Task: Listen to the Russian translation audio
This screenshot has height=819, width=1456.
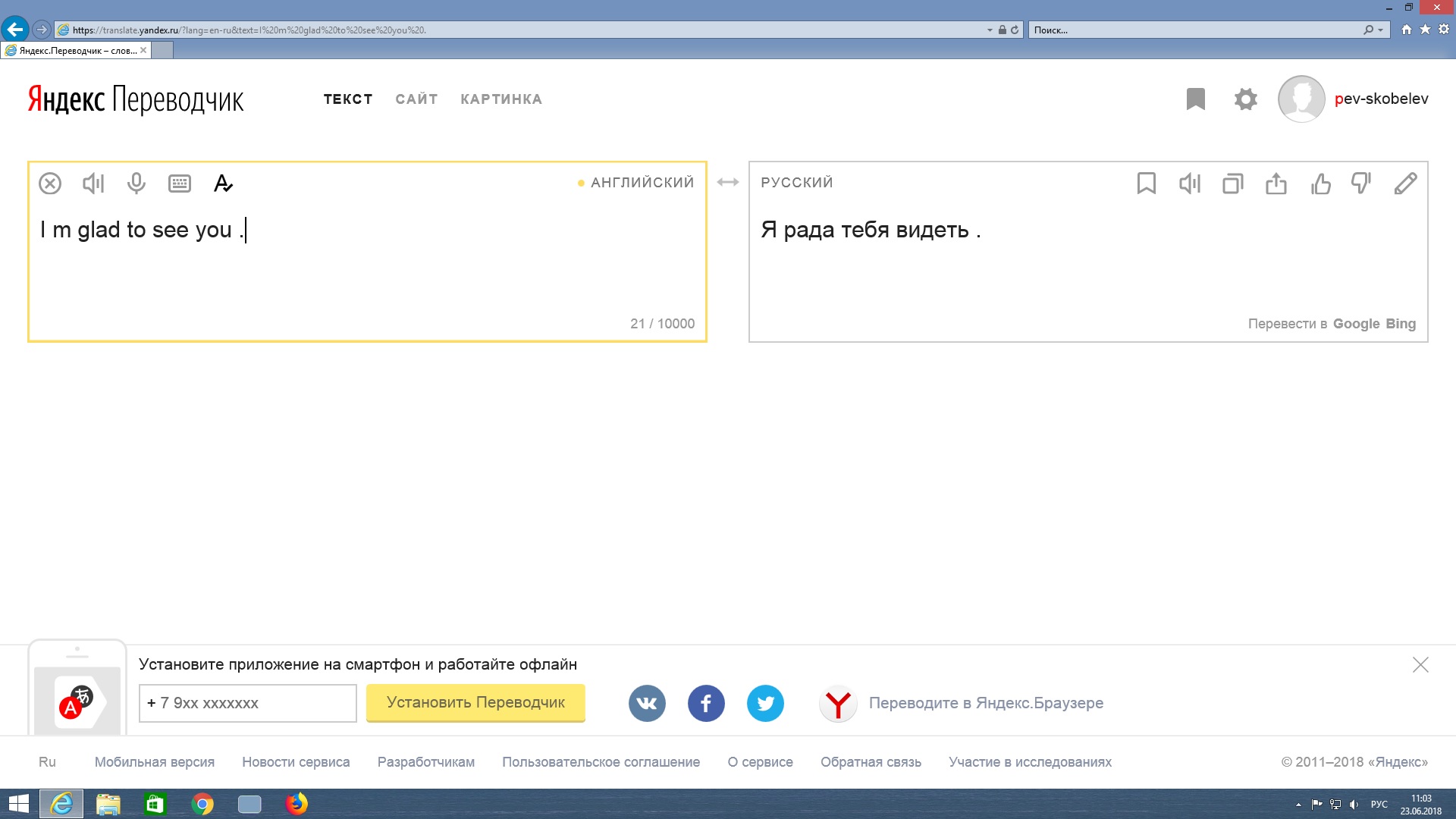Action: click(1190, 184)
